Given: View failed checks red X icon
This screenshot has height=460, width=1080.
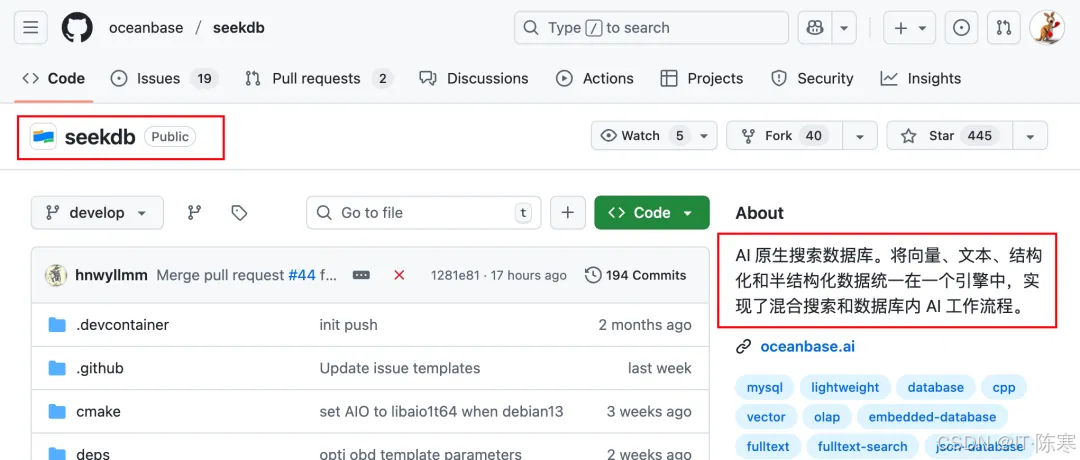Looking at the screenshot, I should click(399, 275).
